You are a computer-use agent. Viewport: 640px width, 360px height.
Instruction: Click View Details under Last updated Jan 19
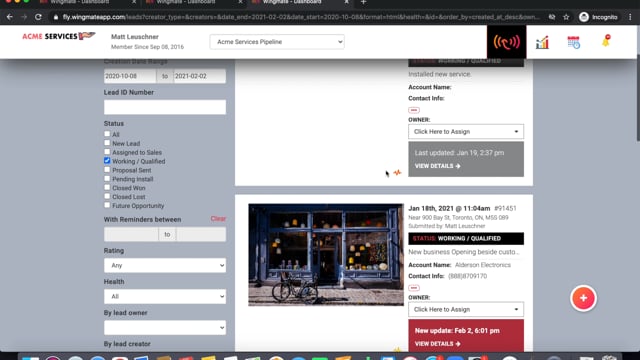click(x=438, y=166)
